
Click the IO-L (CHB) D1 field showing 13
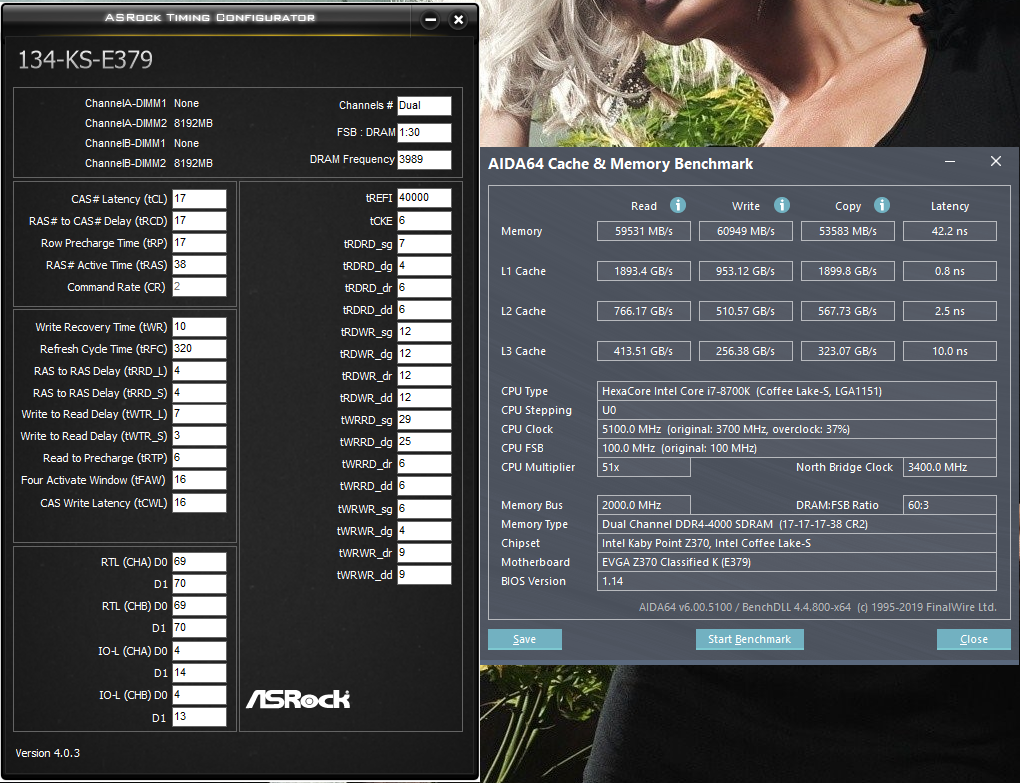[199, 717]
